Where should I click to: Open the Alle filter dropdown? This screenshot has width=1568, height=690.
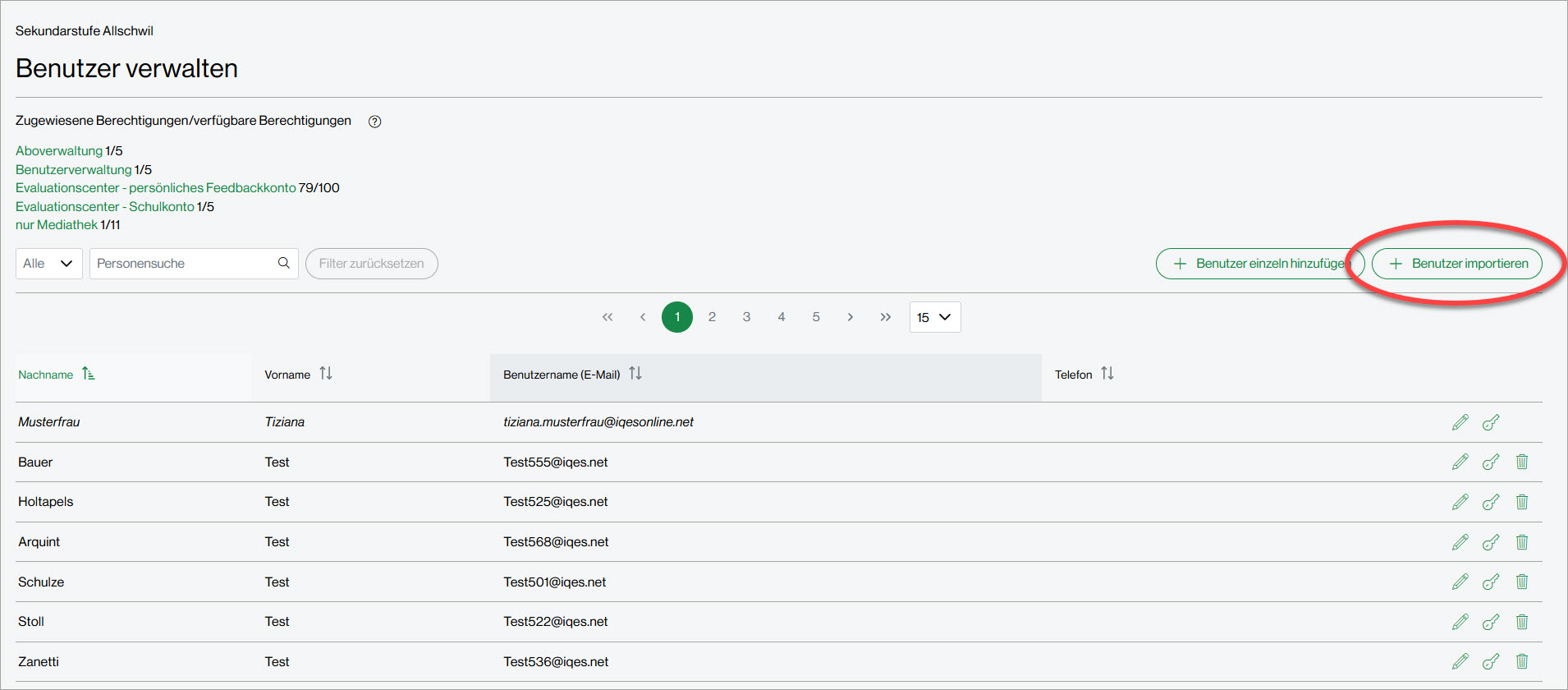[x=48, y=264]
